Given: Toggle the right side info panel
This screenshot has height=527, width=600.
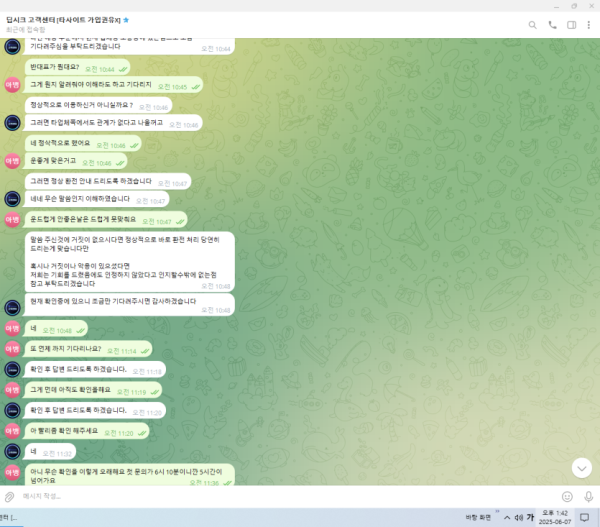Looking at the screenshot, I should click(571, 25).
